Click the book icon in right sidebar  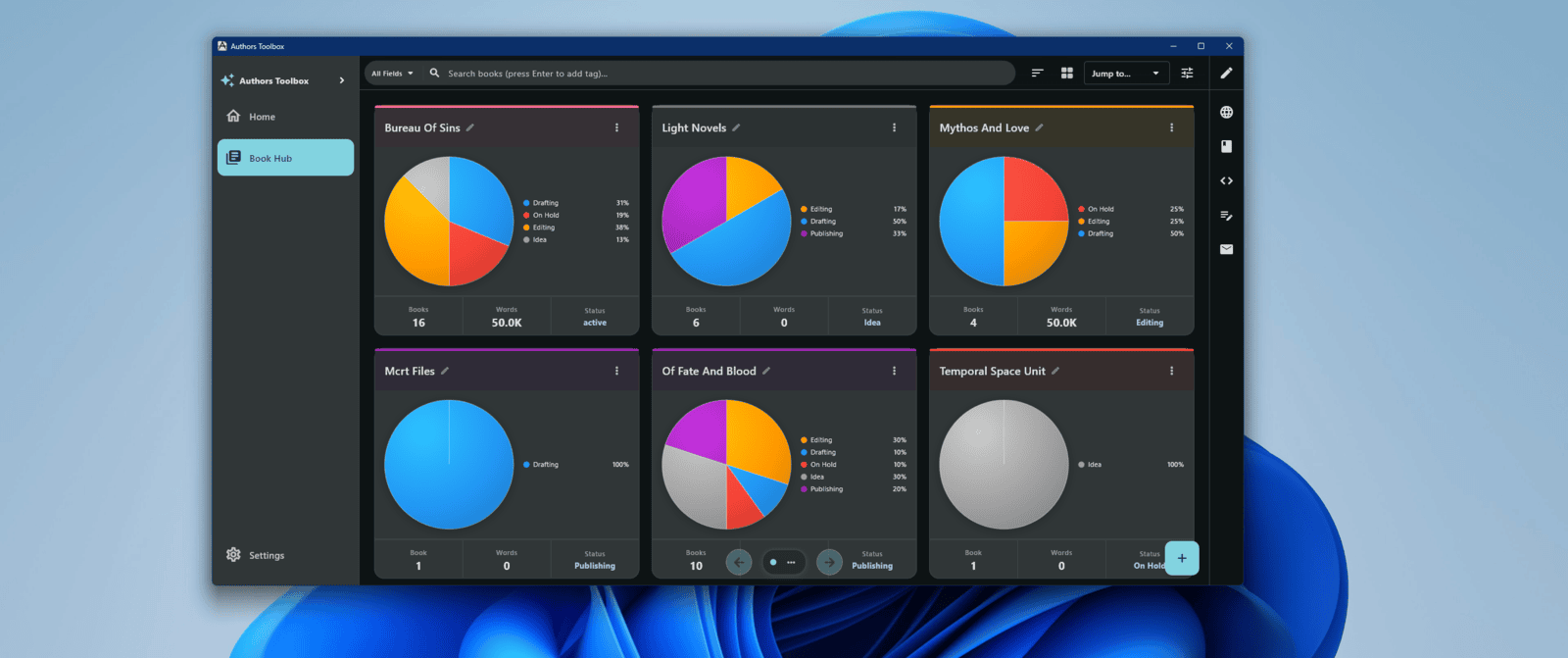1226,146
